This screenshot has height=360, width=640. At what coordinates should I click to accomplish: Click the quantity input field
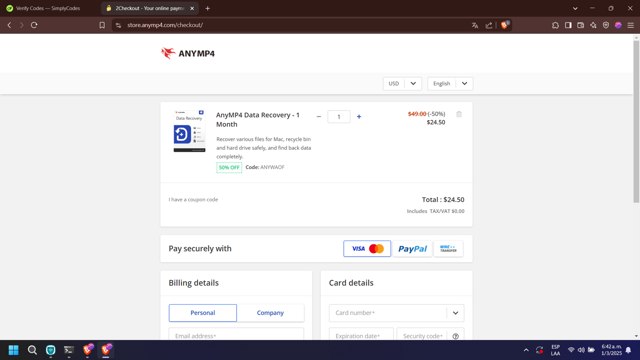click(x=339, y=117)
